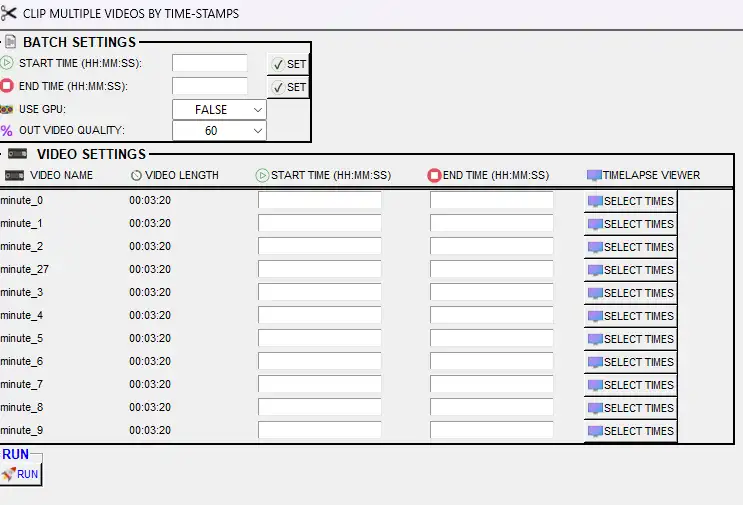Click the Video Settings header video icon
The image size is (743, 505).
pos(18,154)
